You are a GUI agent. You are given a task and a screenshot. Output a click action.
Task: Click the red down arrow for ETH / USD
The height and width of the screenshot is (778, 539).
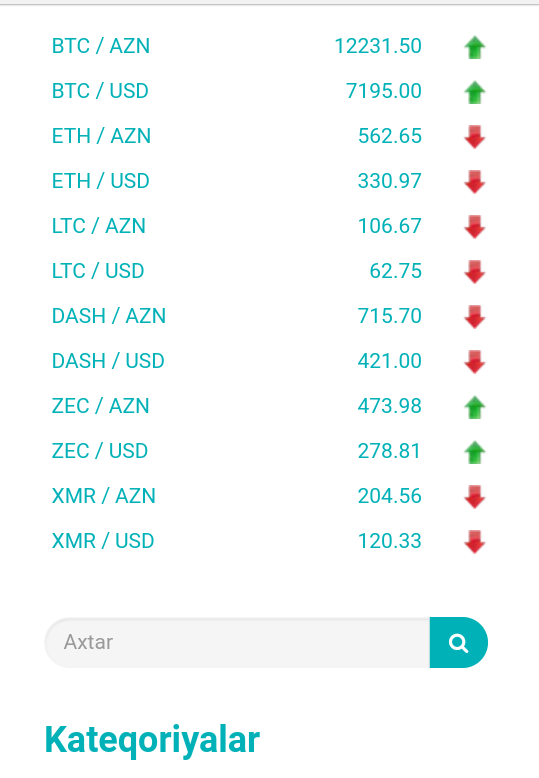474,182
